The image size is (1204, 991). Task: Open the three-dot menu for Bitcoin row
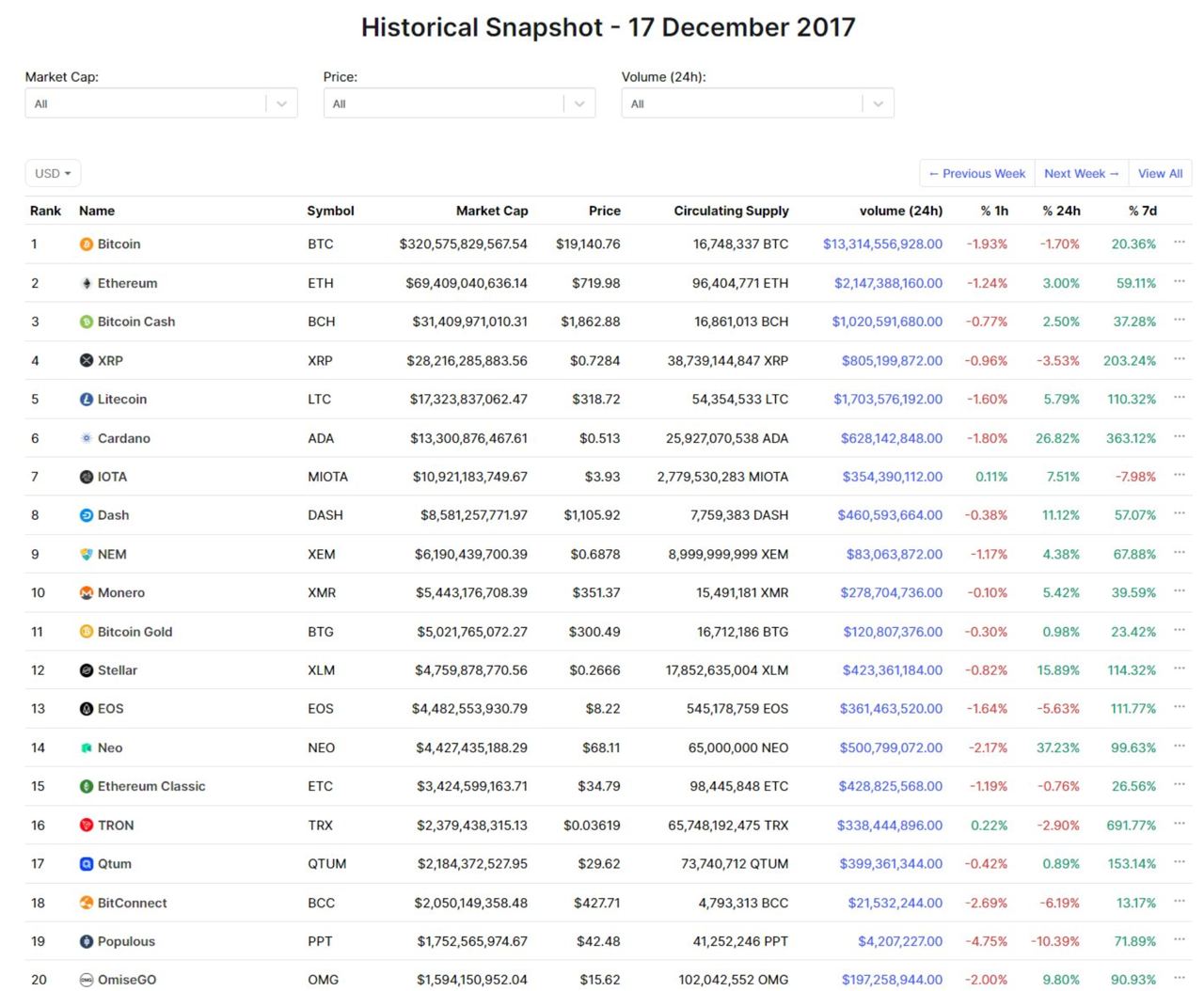(x=1180, y=243)
